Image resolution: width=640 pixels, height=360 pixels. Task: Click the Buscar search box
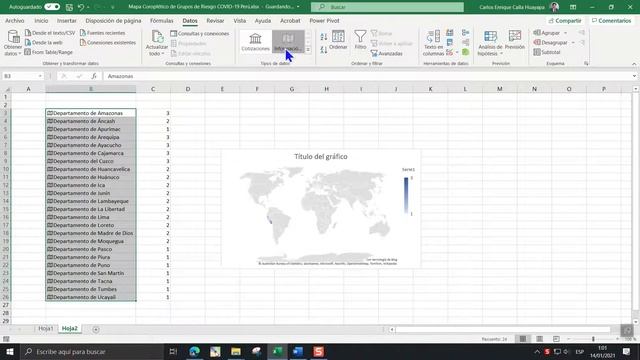tap(387, 7)
